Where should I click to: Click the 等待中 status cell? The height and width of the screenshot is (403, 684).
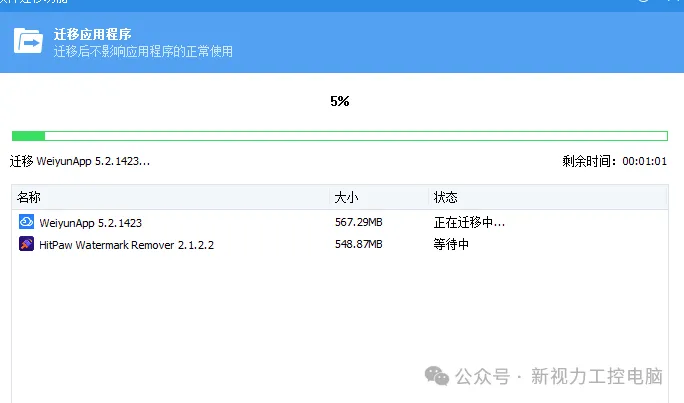click(x=451, y=244)
